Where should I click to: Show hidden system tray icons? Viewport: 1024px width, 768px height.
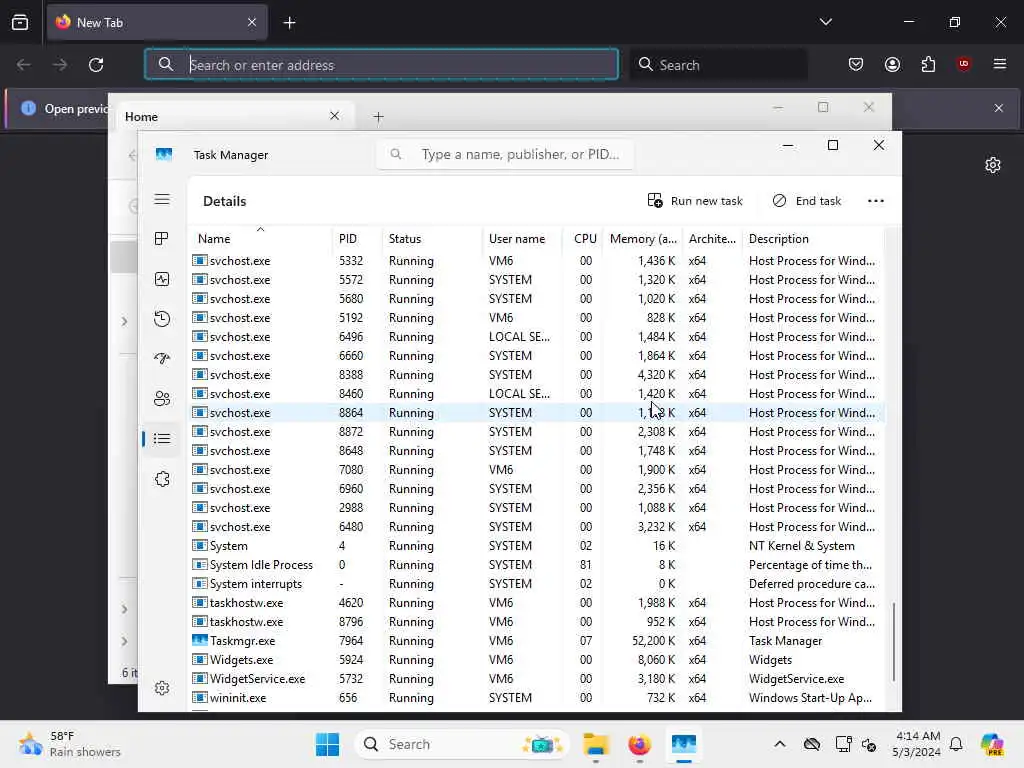[780, 744]
